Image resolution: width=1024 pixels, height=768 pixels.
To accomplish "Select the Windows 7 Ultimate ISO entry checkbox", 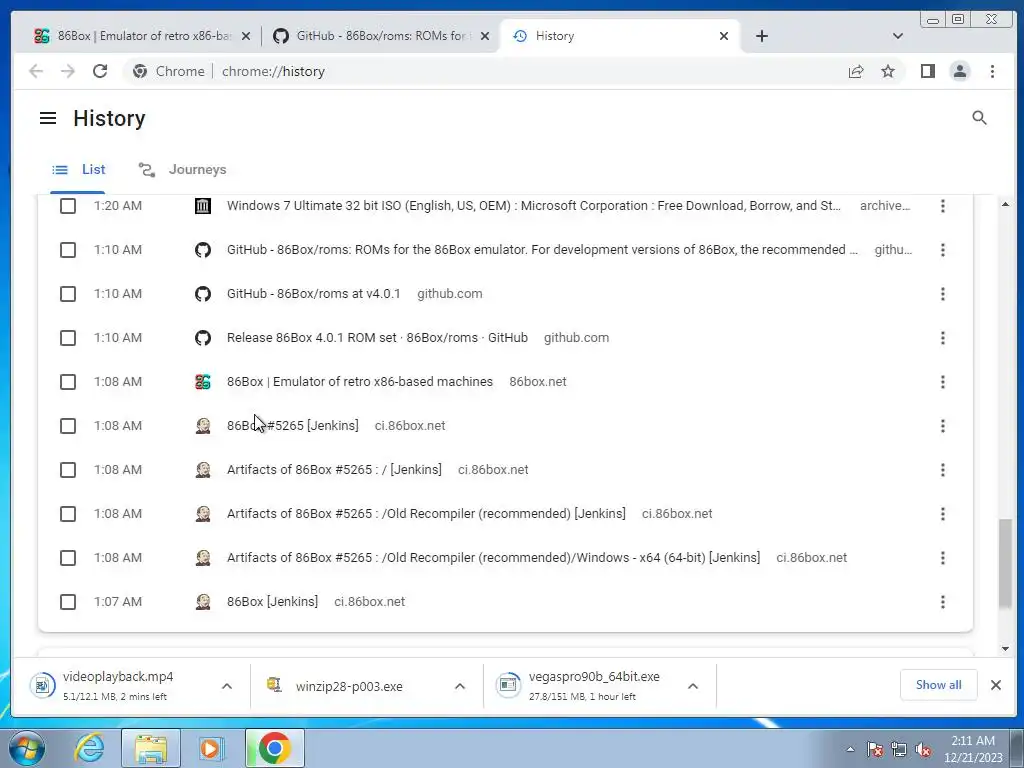I will [68, 206].
